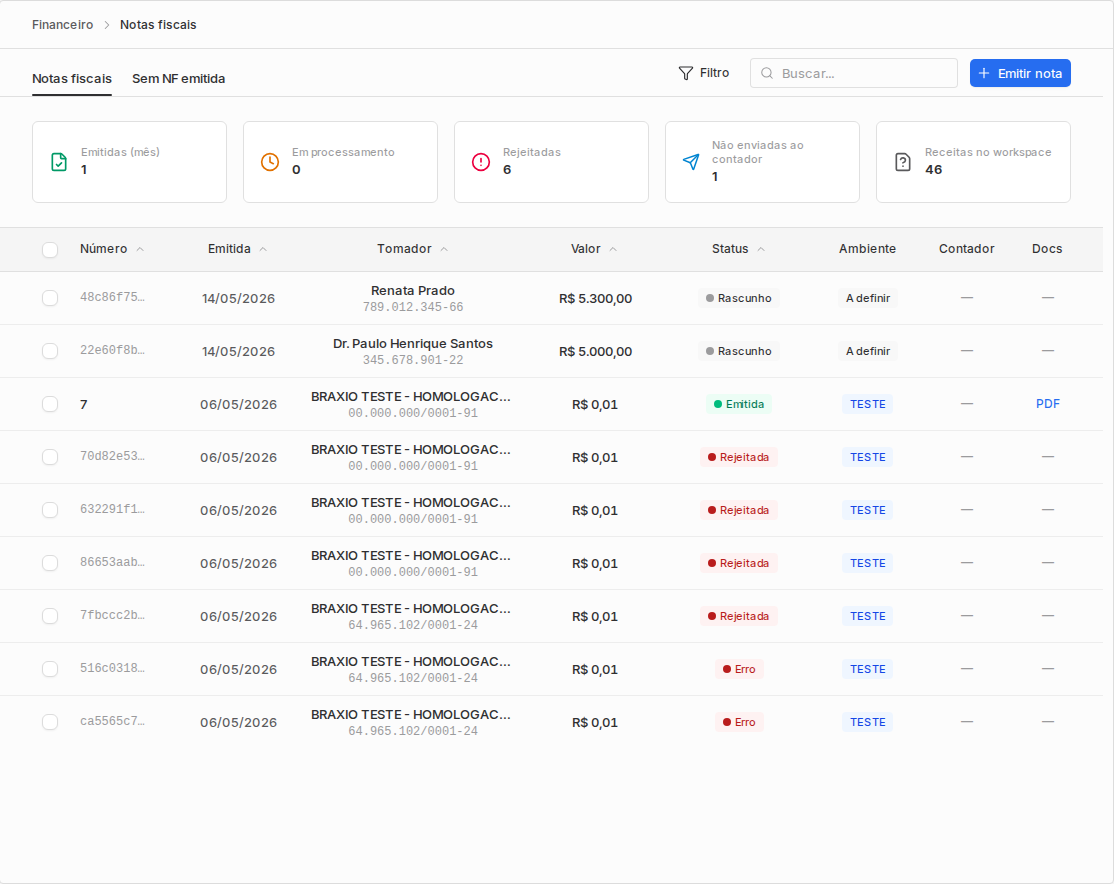Click Rejeitada badge in row 632291f1
This screenshot has width=1114, height=884.
pyautogui.click(x=738, y=510)
